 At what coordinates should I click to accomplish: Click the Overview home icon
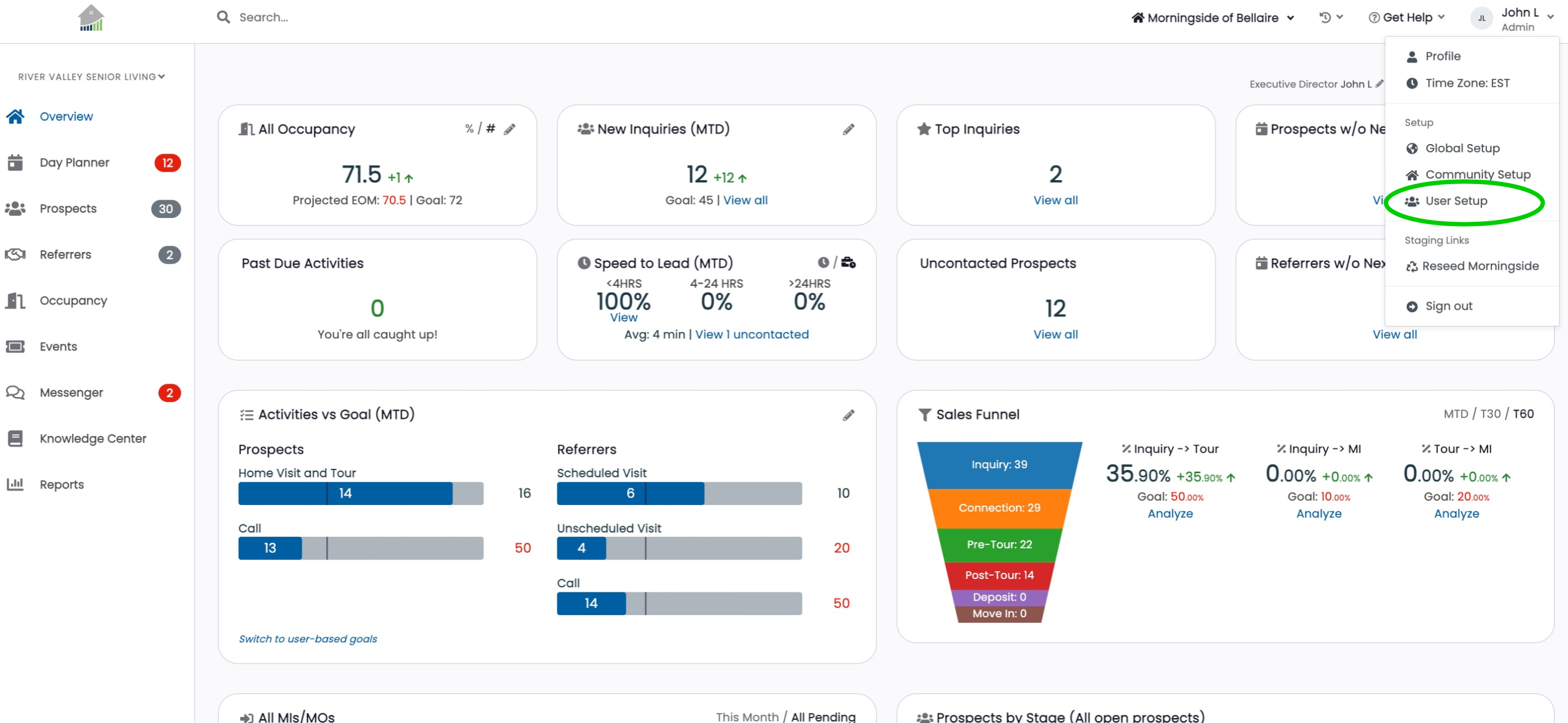[15, 116]
